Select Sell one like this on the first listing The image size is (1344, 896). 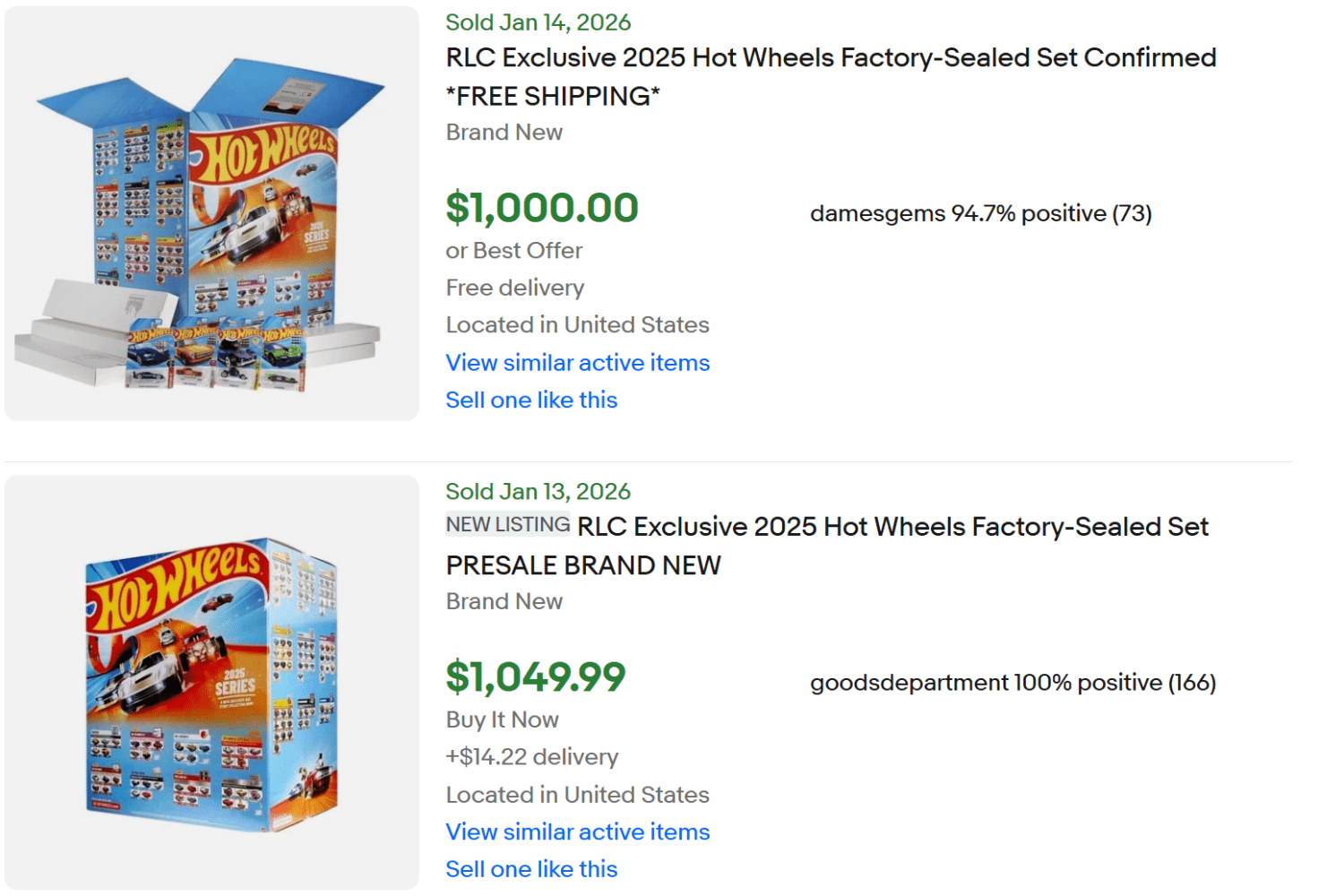530,400
